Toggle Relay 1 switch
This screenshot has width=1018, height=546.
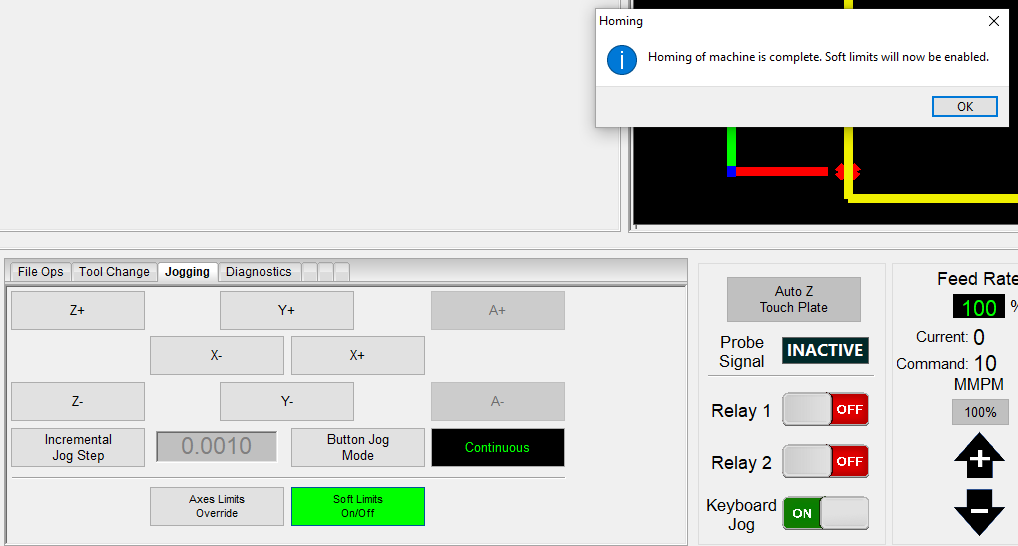tap(825, 410)
